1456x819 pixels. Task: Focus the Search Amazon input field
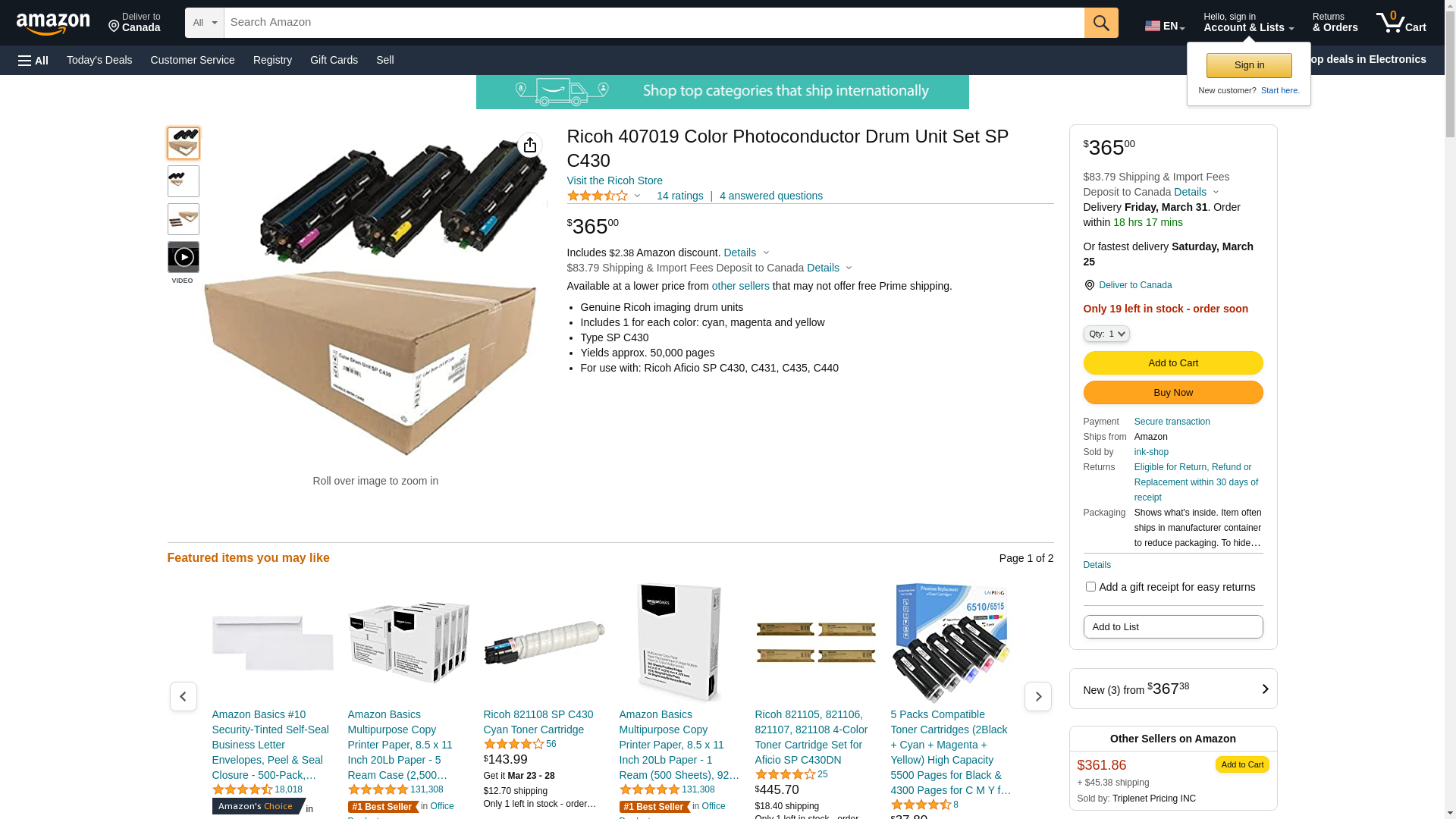coord(654,23)
